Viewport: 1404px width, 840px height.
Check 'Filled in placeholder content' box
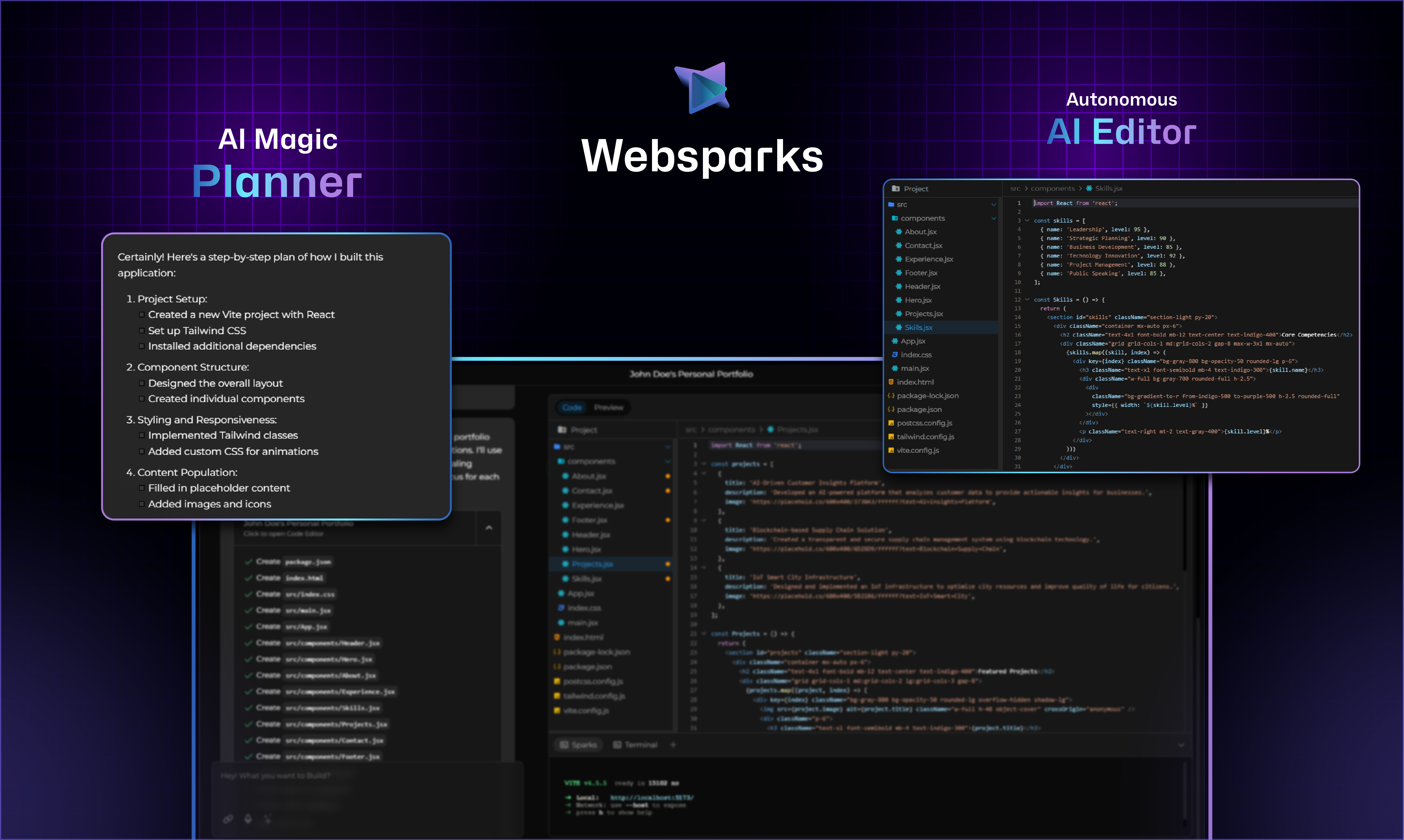[x=141, y=489]
